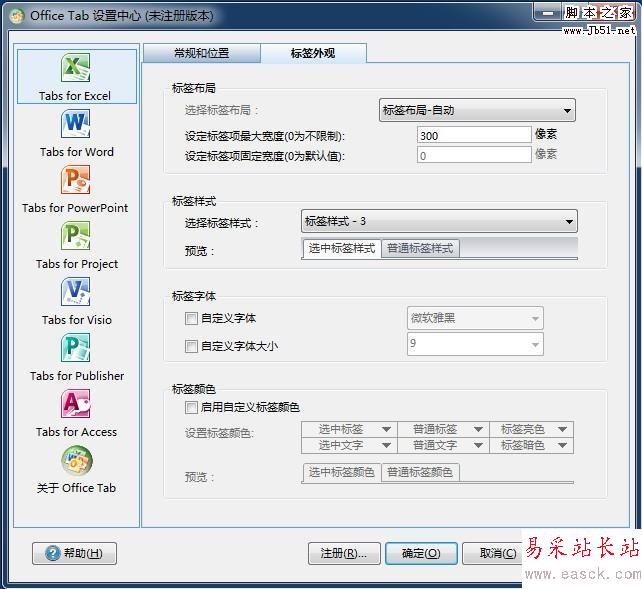This screenshot has height=589, width=642.
Task: Open the 微软雅黑 font dropdown
Action: coord(475,318)
